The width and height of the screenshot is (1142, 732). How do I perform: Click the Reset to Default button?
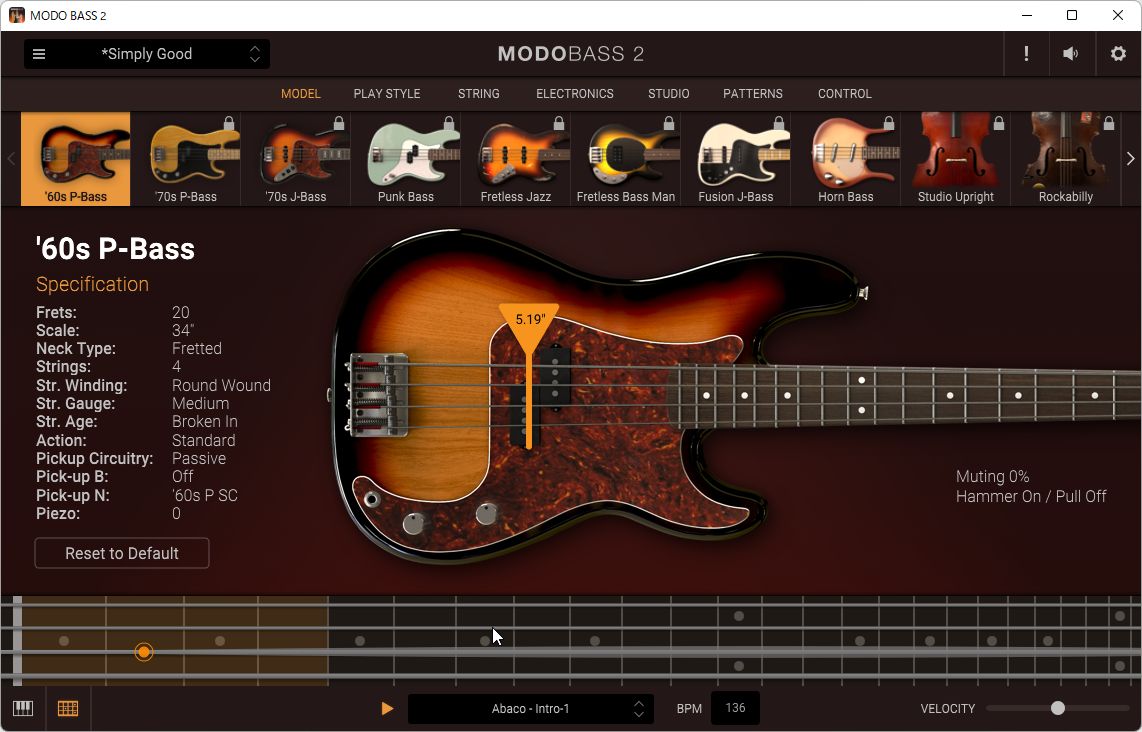(x=121, y=553)
